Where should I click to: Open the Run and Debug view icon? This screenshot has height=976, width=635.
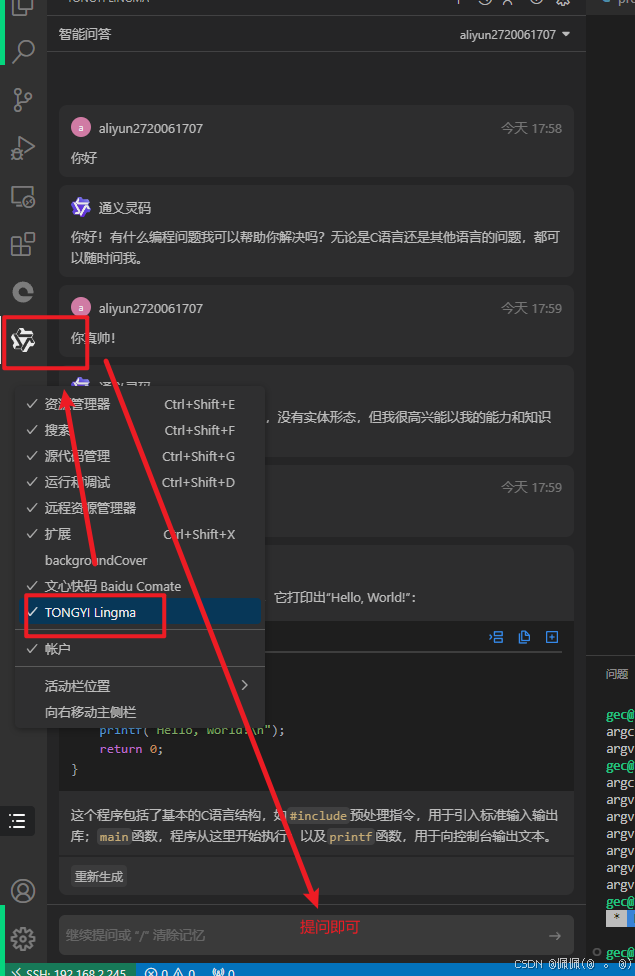coord(23,148)
